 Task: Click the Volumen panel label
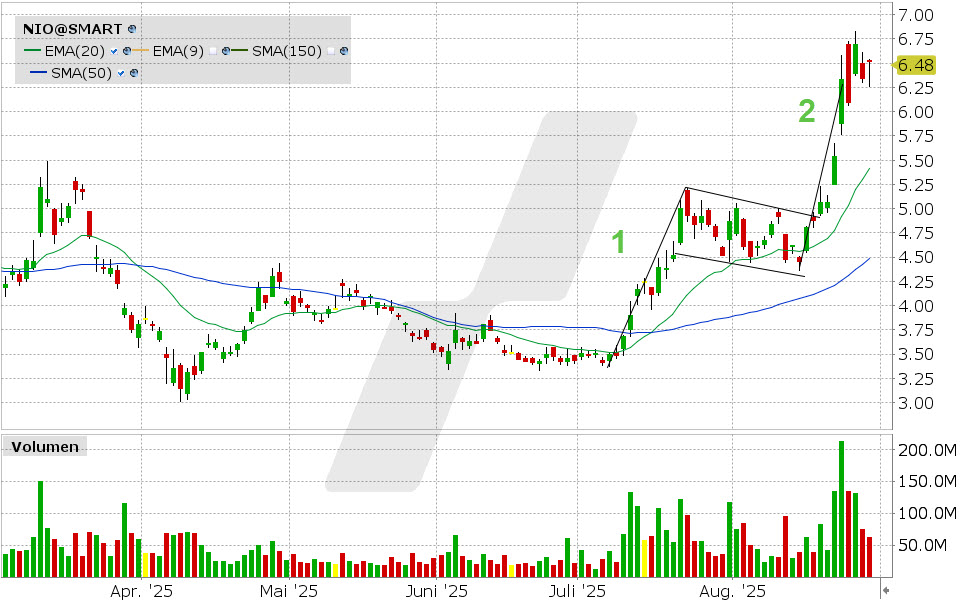tap(45, 447)
